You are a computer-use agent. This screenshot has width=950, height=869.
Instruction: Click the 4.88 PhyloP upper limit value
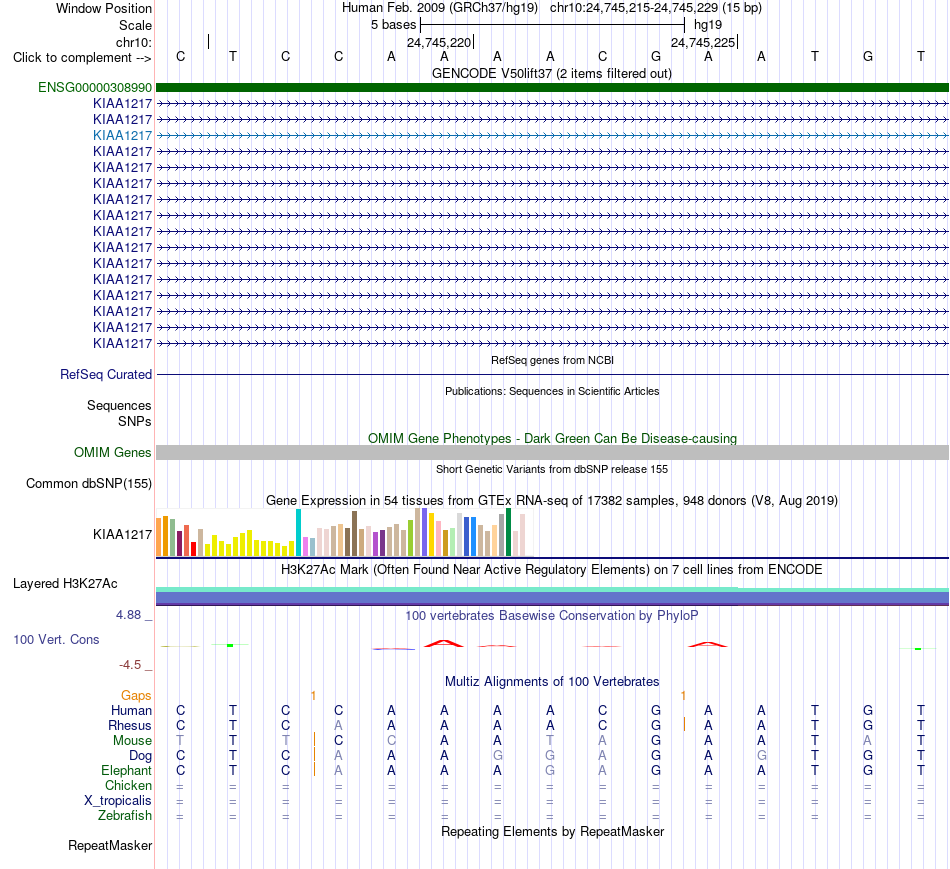click(x=128, y=615)
